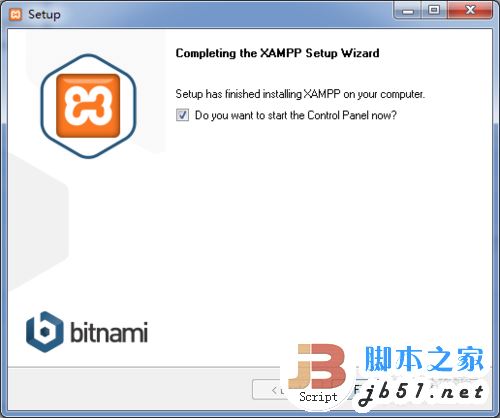Close the Setup wizard window
The width and height of the screenshot is (500, 418).
tap(470, 11)
